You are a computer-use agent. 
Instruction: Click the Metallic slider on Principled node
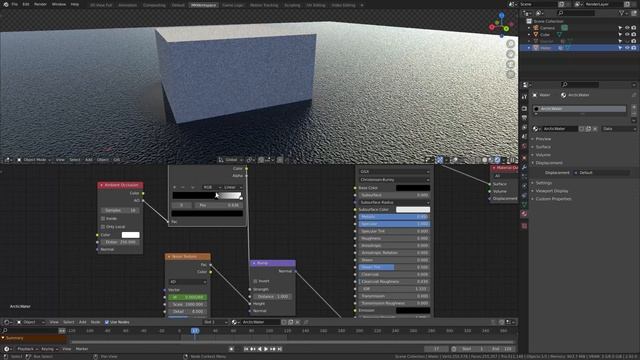coord(394,217)
